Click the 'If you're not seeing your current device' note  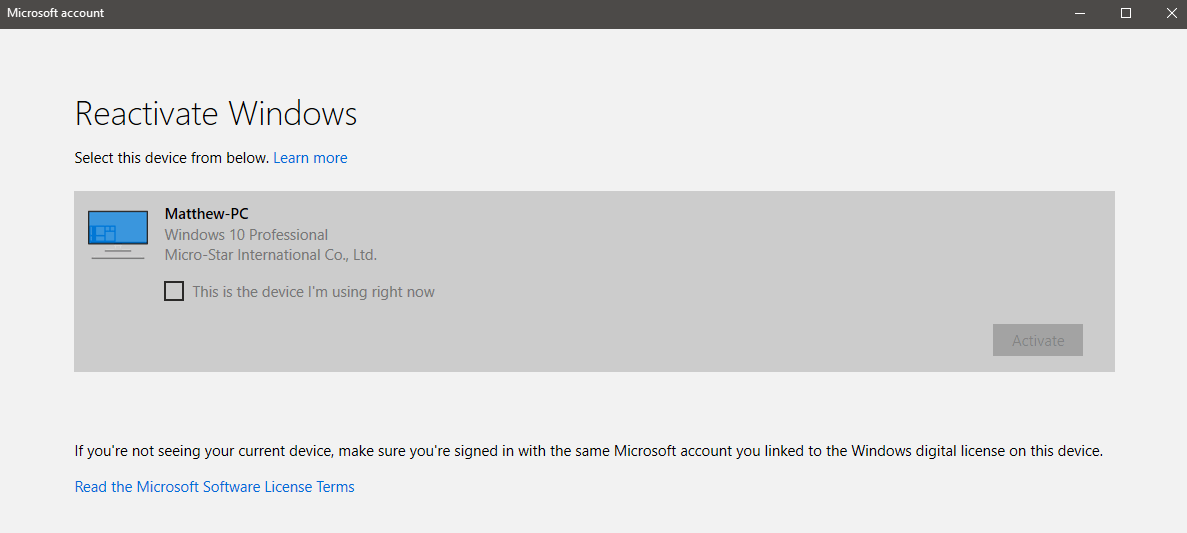[x=589, y=451]
